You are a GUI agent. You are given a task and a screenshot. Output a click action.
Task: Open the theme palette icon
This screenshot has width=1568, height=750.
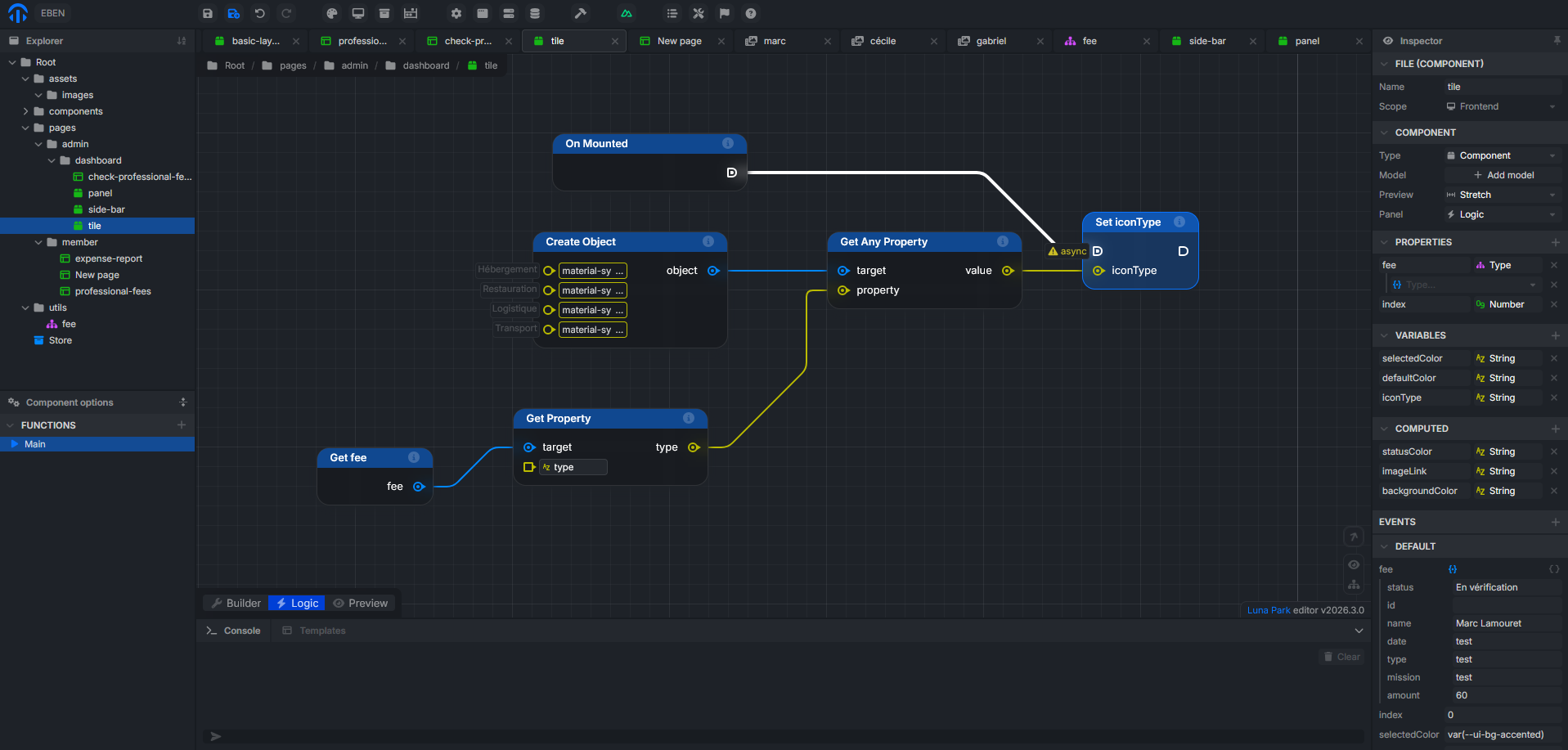point(332,13)
